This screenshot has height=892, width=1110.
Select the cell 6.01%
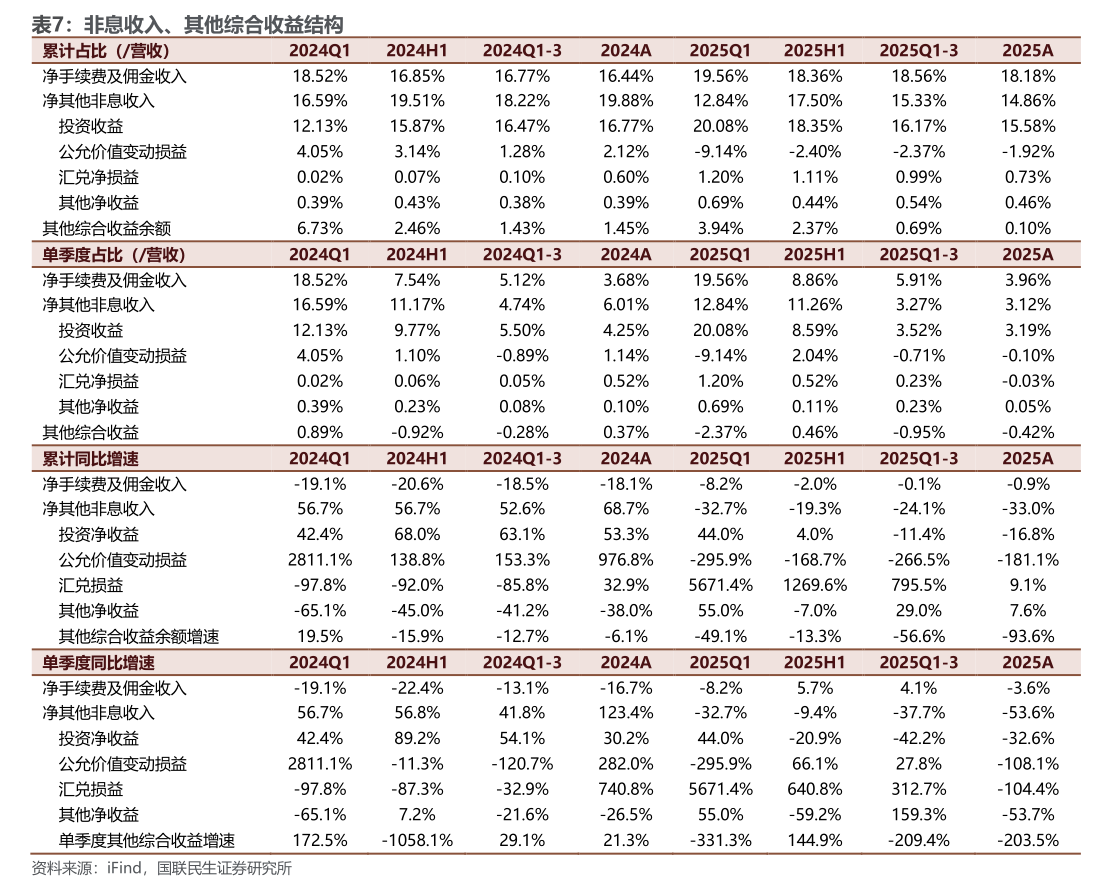626,305
